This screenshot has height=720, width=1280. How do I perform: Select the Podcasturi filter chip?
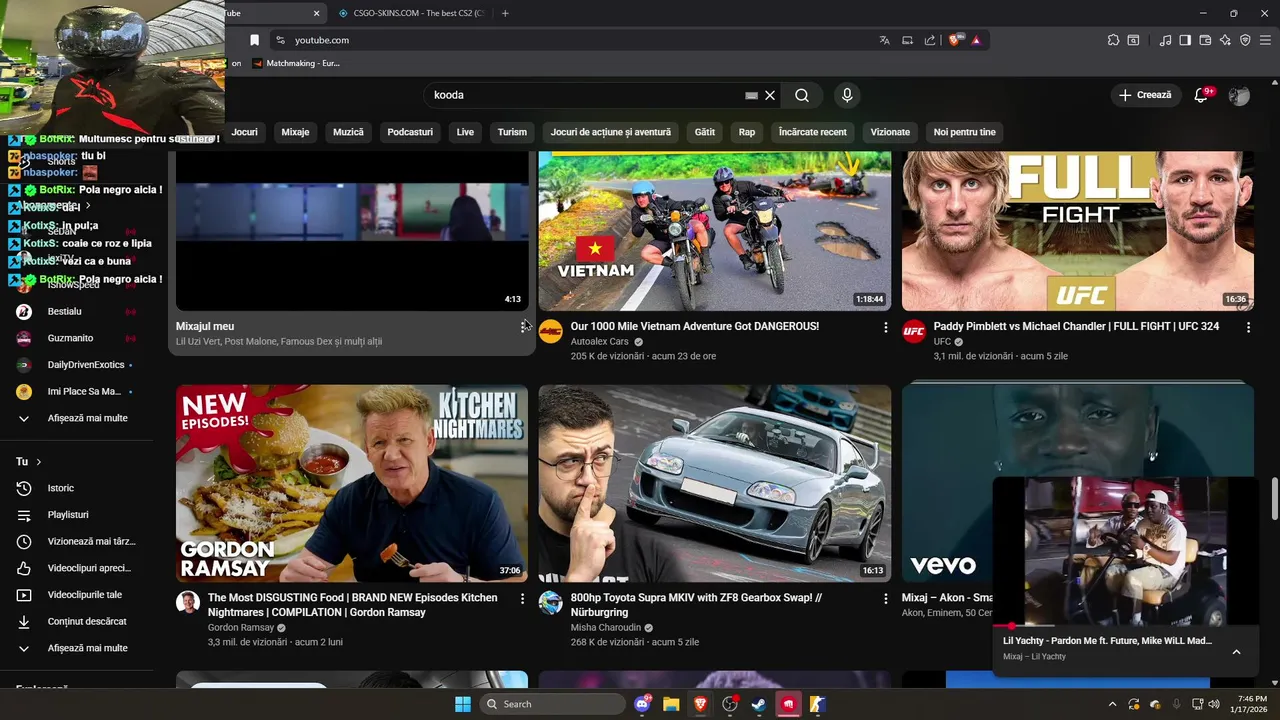410,132
